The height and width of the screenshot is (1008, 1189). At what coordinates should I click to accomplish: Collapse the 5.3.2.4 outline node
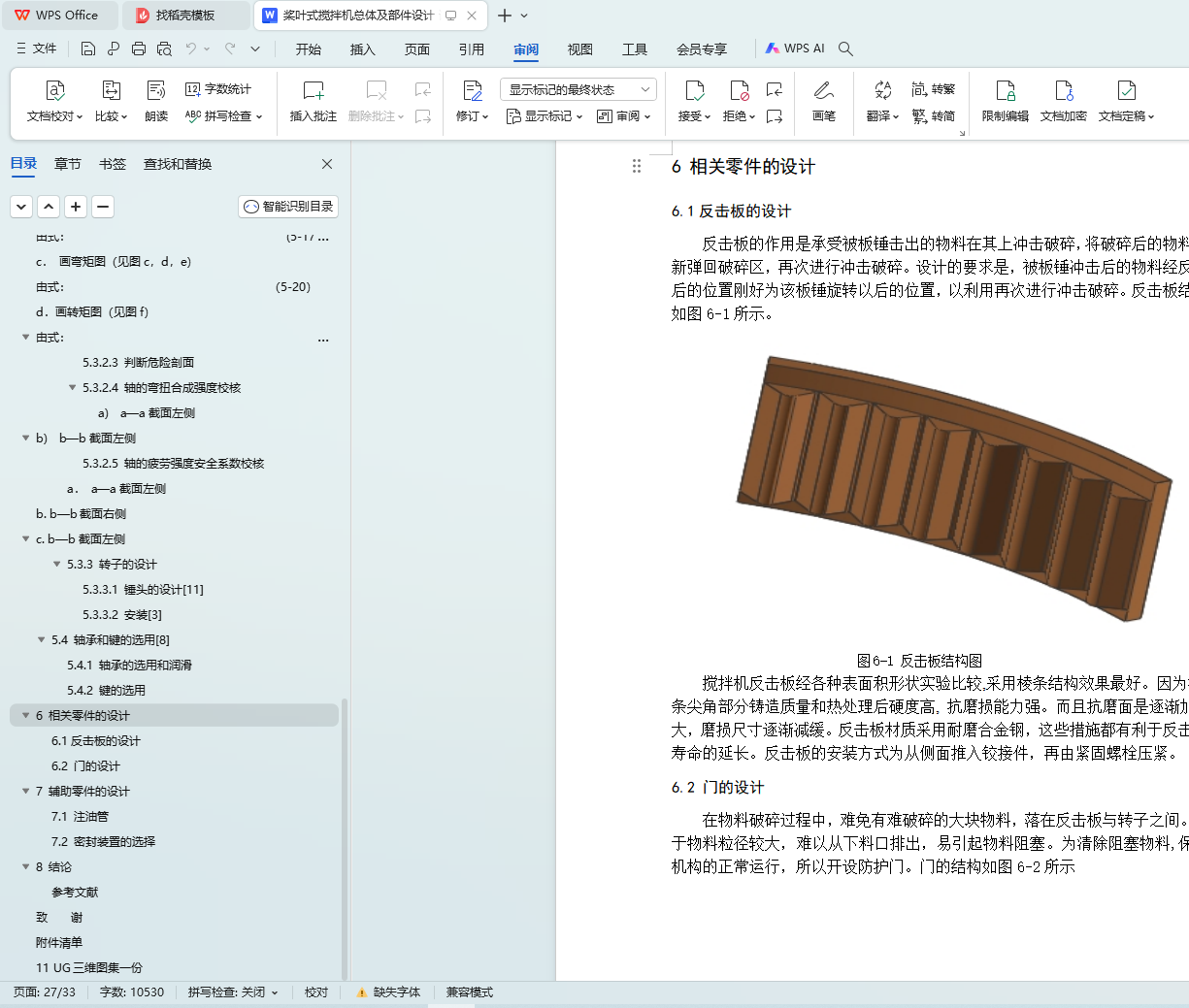pos(72,387)
